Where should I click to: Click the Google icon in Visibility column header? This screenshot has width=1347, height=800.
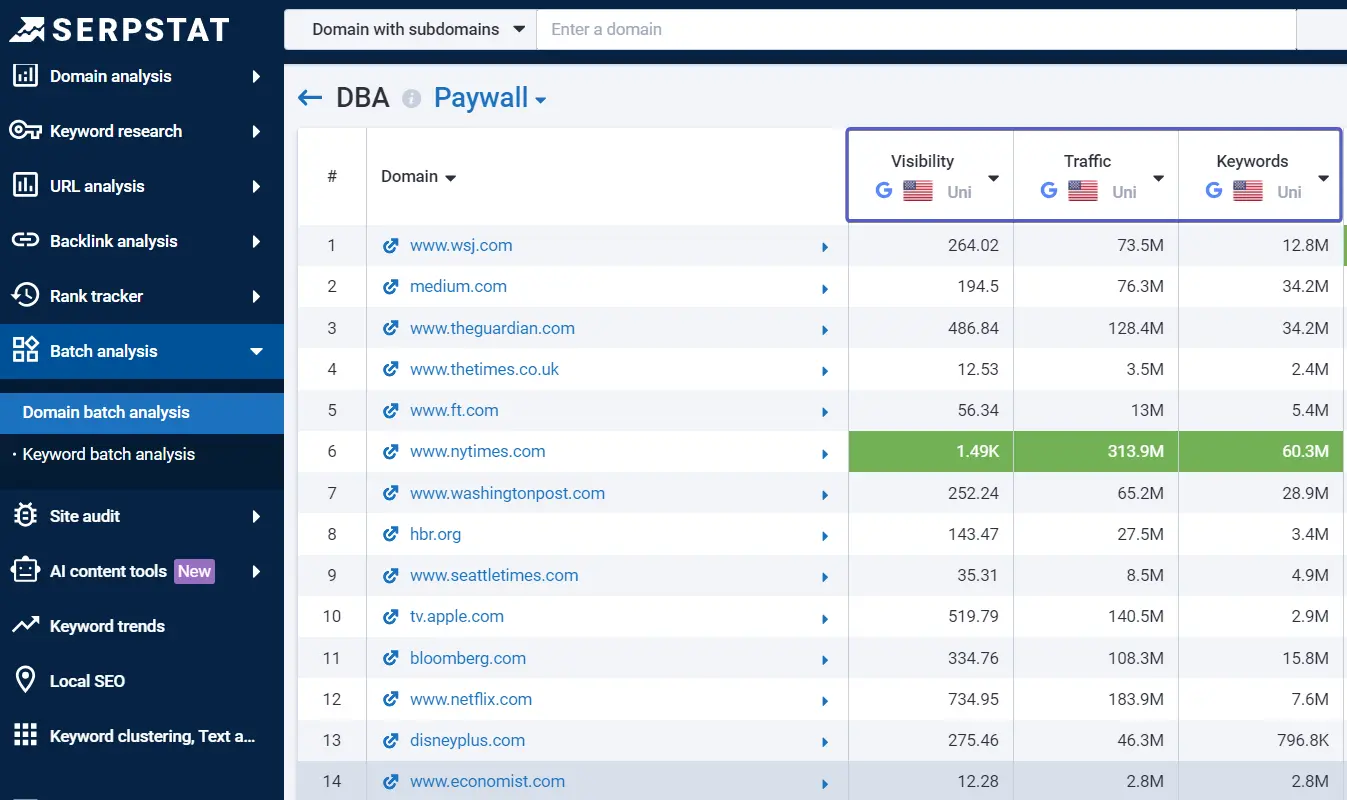[884, 190]
